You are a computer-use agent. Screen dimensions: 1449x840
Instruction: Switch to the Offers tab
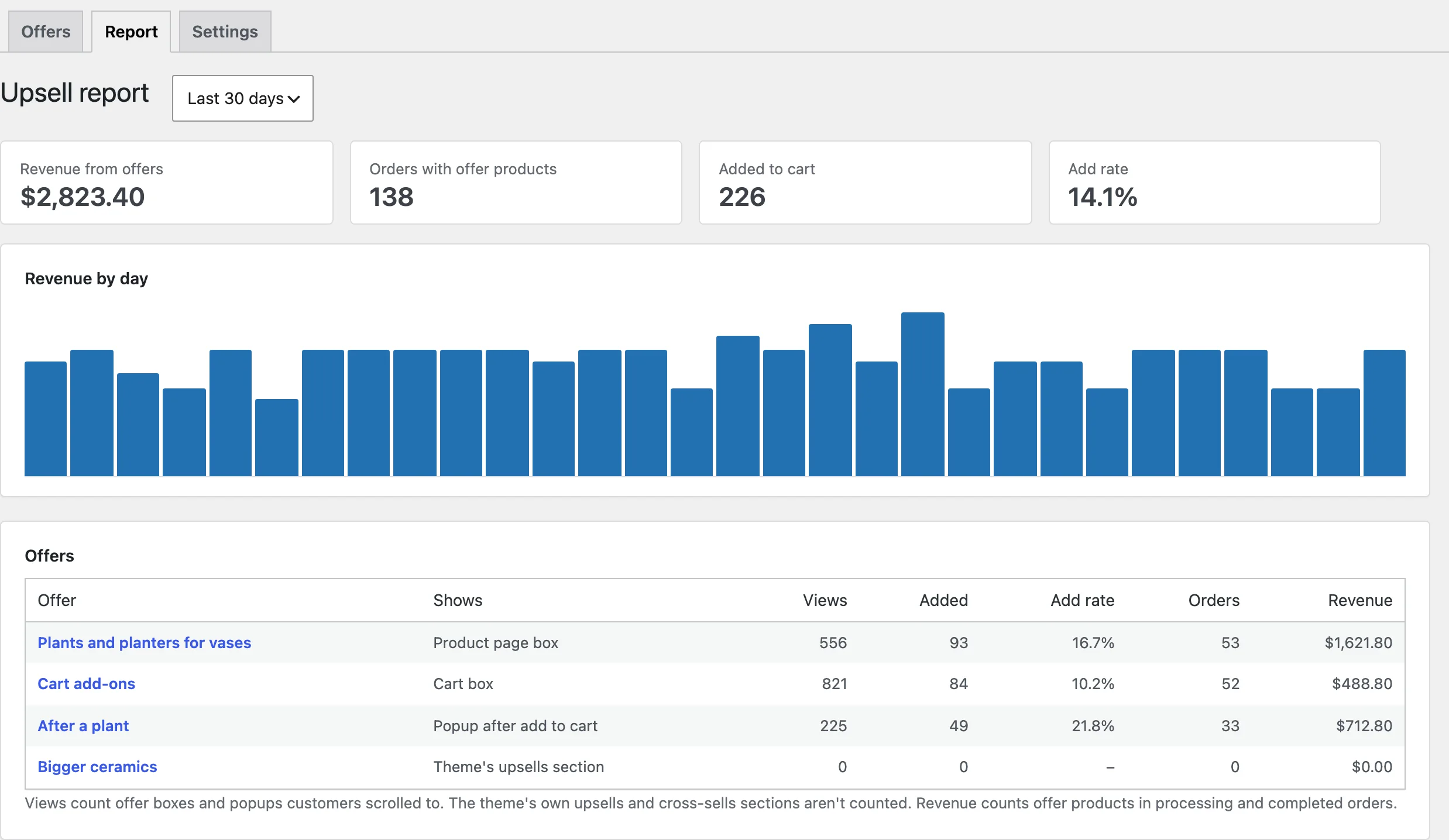[x=46, y=32]
